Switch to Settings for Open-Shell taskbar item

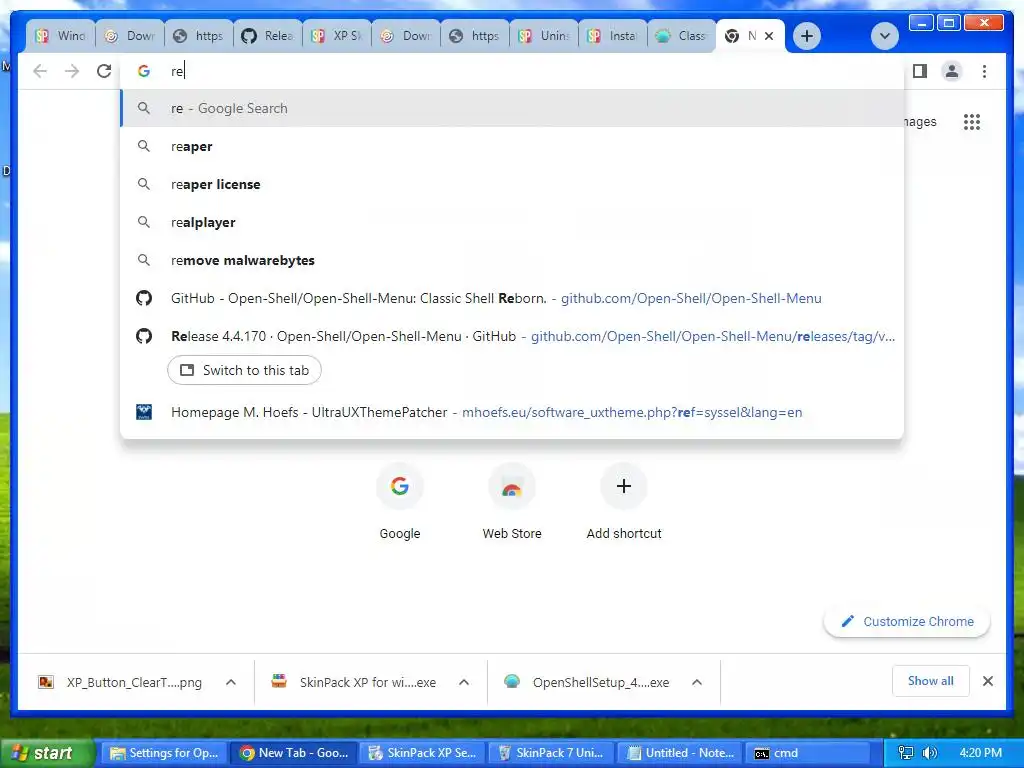pyautogui.click(x=164, y=753)
